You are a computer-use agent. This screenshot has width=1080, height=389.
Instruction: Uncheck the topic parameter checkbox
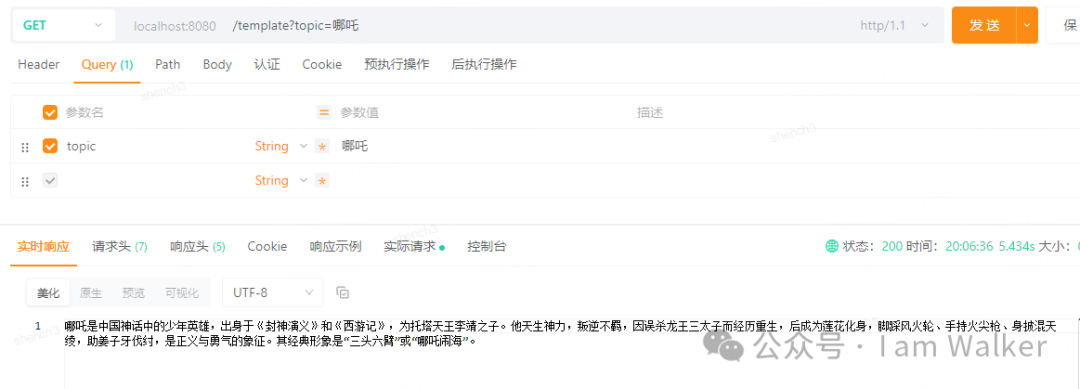[x=50, y=146]
